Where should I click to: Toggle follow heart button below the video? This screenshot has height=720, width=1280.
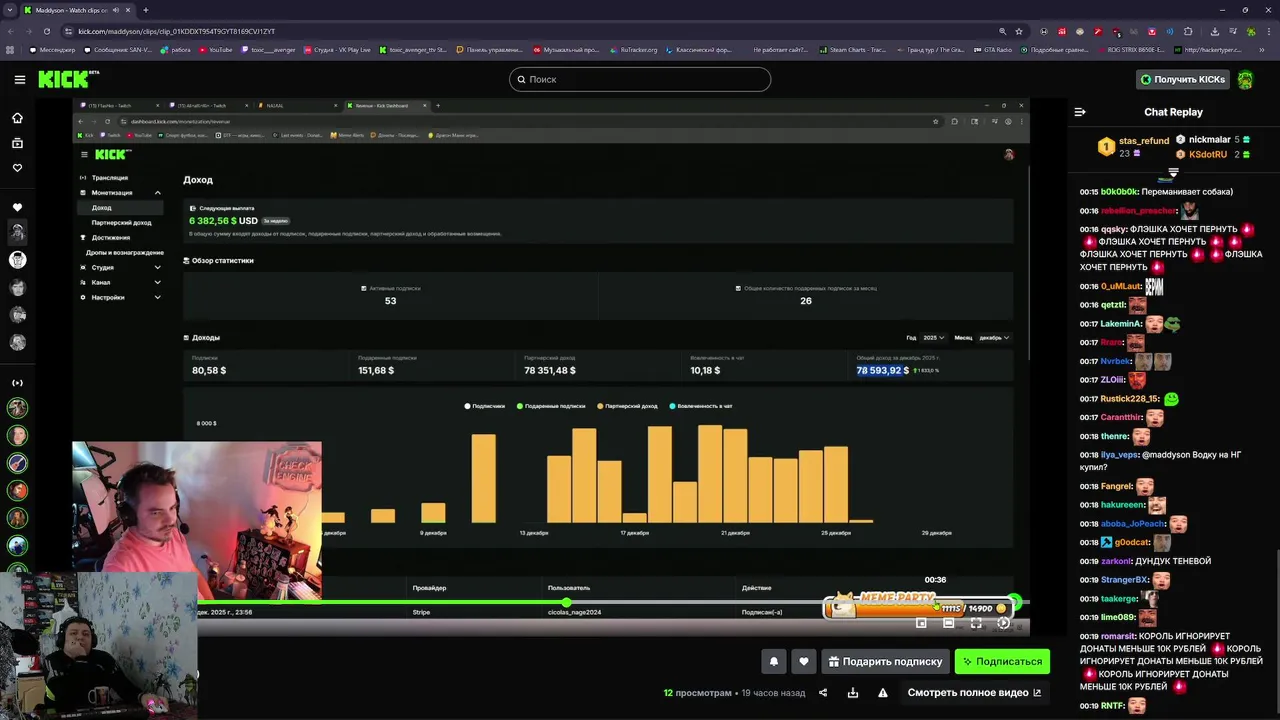[x=803, y=661]
